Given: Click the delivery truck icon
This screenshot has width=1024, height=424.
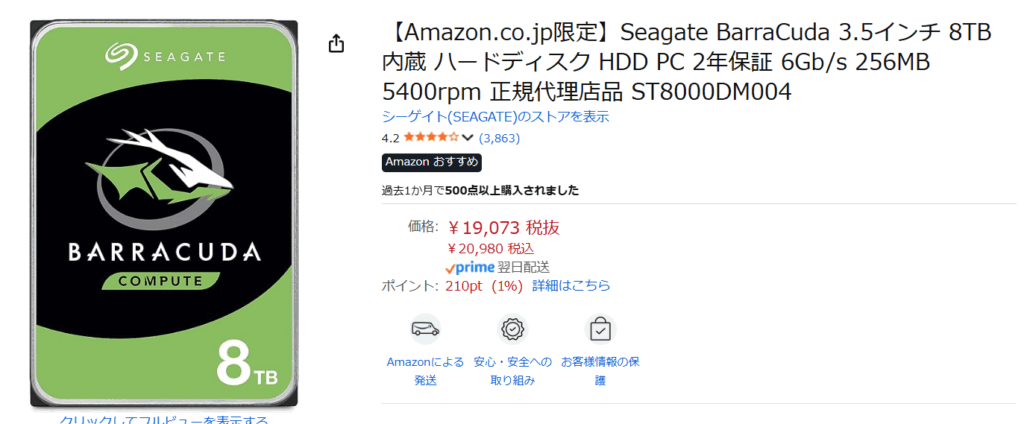Looking at the screenshot, I should click(425, 329).
